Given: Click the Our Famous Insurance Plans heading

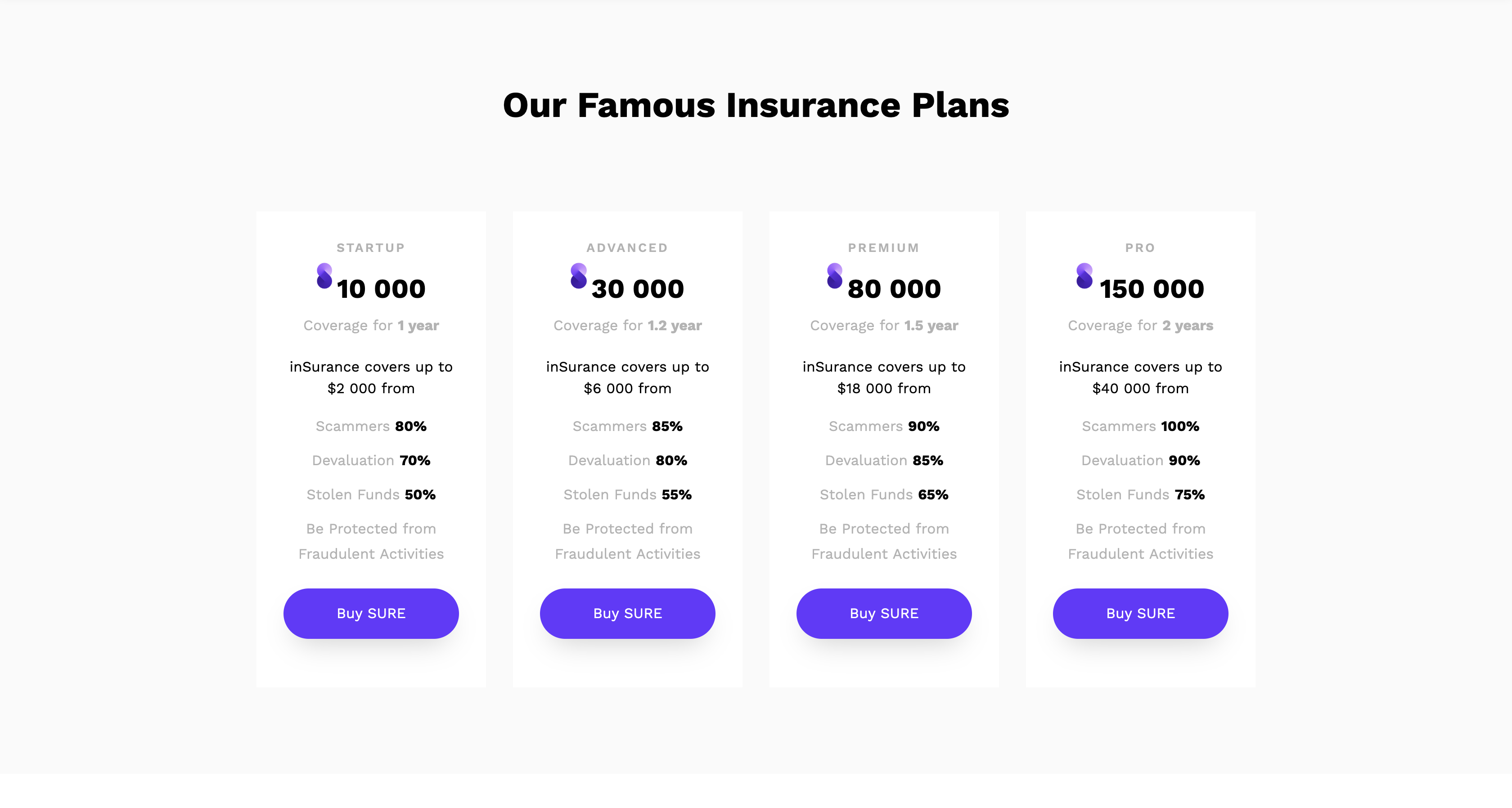Looking at the screenshot, I should [756, 106].
